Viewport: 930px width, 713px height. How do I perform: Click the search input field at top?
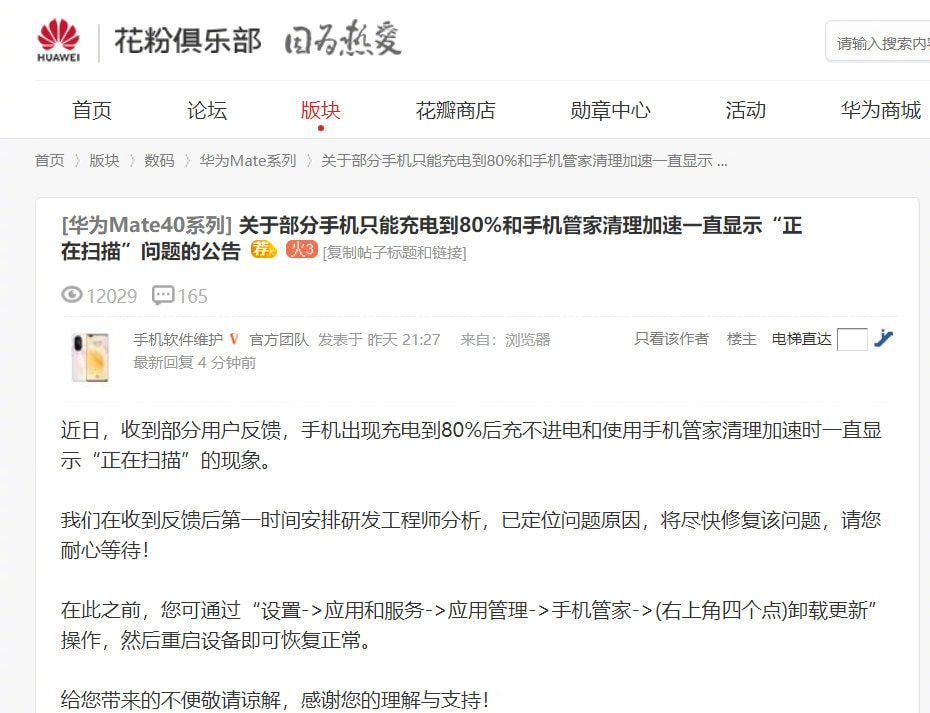point(878,42)
